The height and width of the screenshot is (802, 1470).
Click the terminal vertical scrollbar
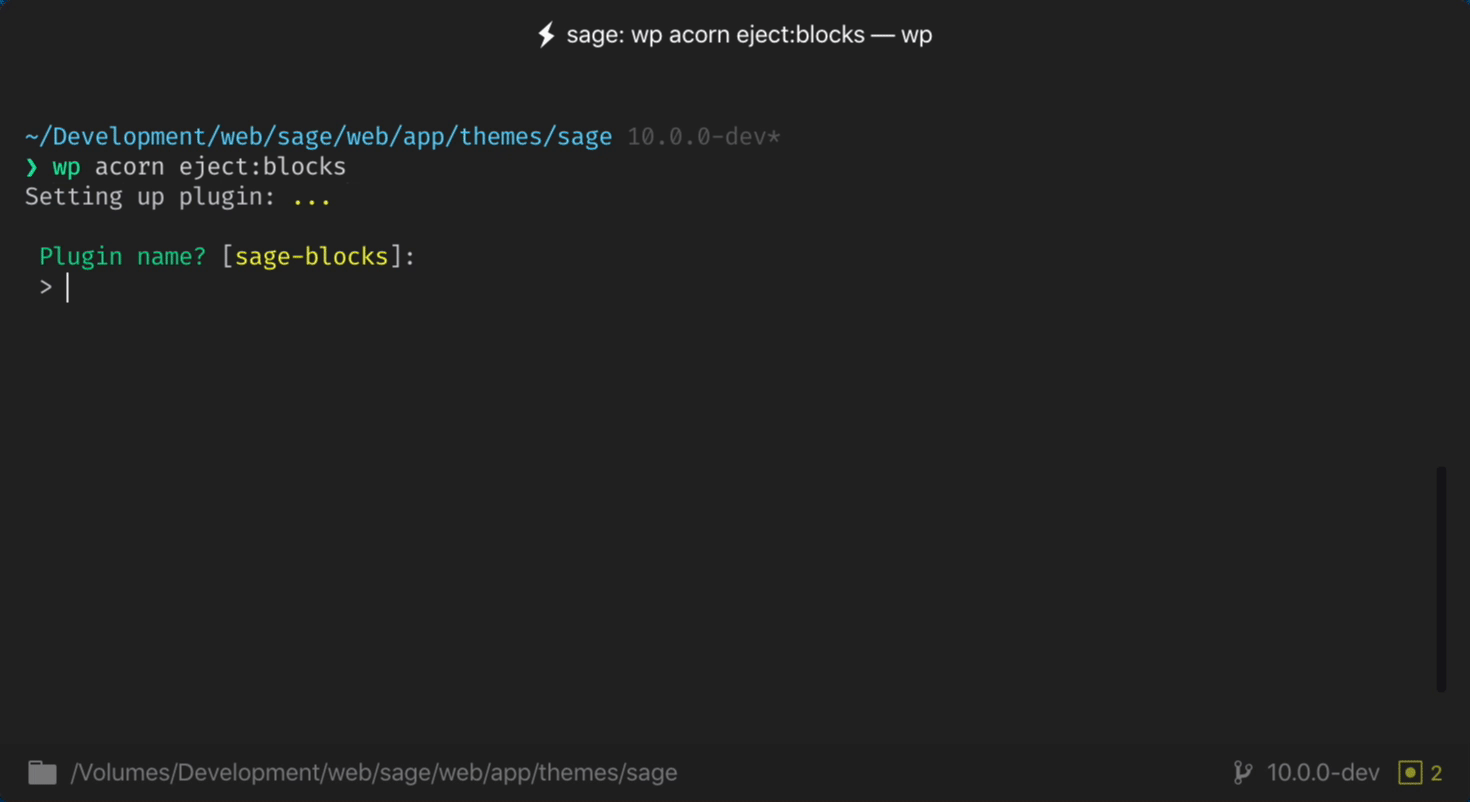click(1441, 578)
